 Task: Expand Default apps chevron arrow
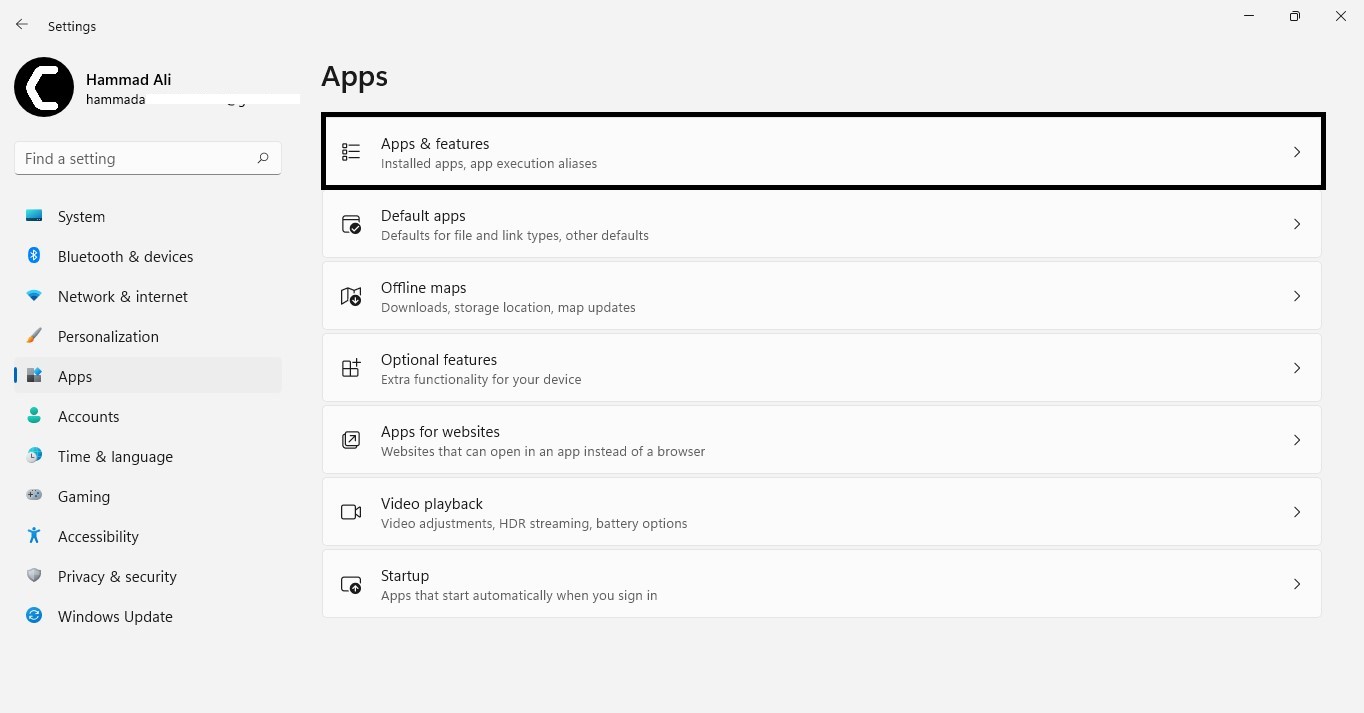pyautogui.click(x=1297, y=224)
